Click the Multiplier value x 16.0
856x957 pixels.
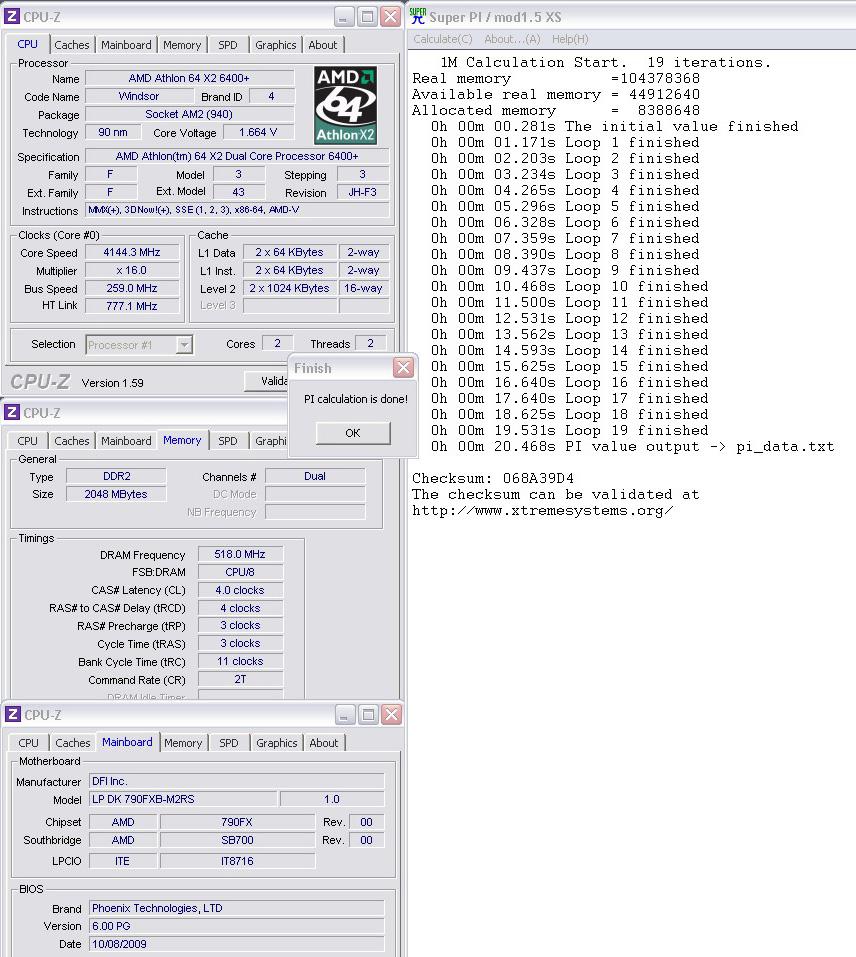click(132, 270)
